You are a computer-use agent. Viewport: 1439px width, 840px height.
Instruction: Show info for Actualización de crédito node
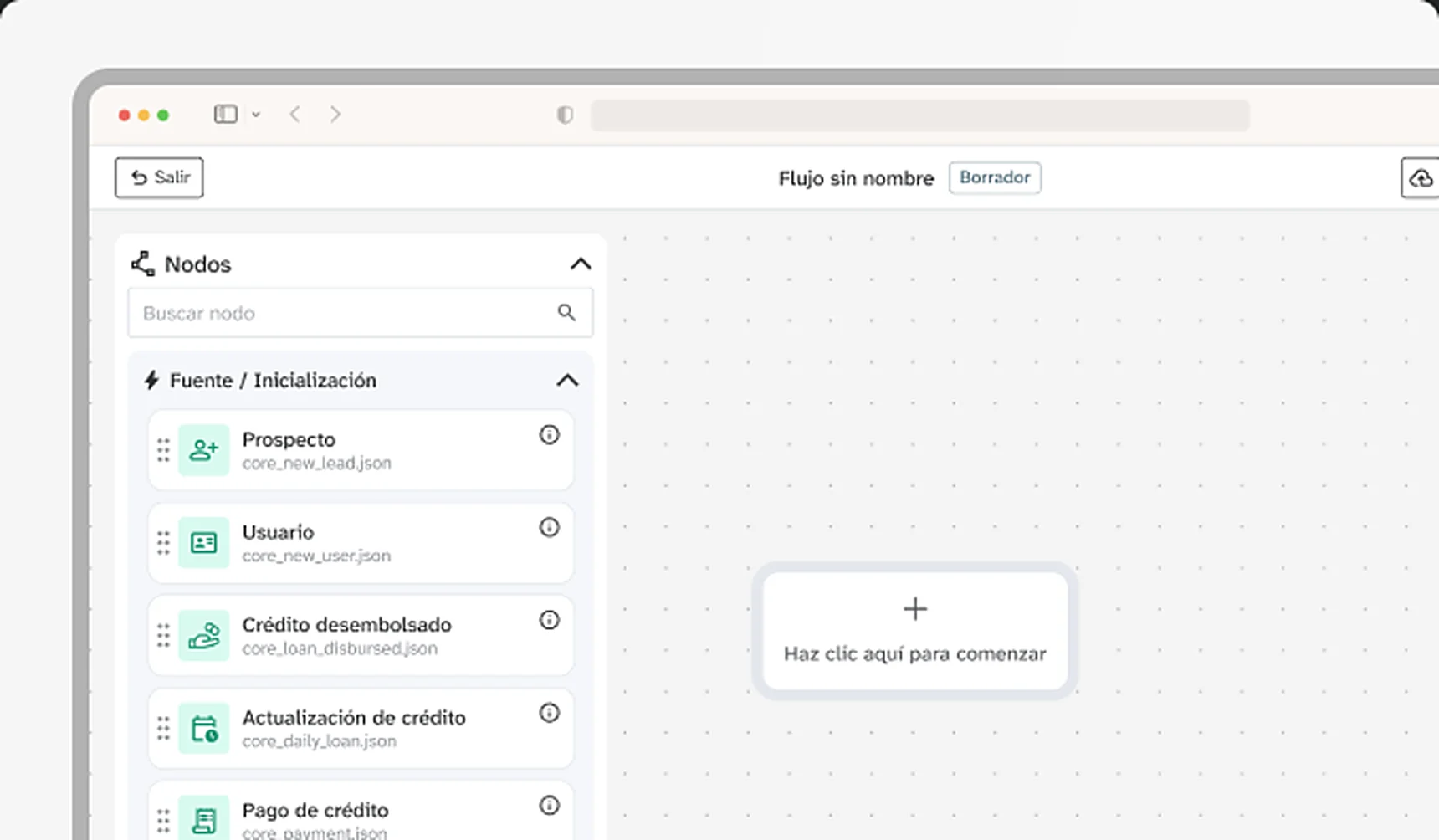[549, 714]
